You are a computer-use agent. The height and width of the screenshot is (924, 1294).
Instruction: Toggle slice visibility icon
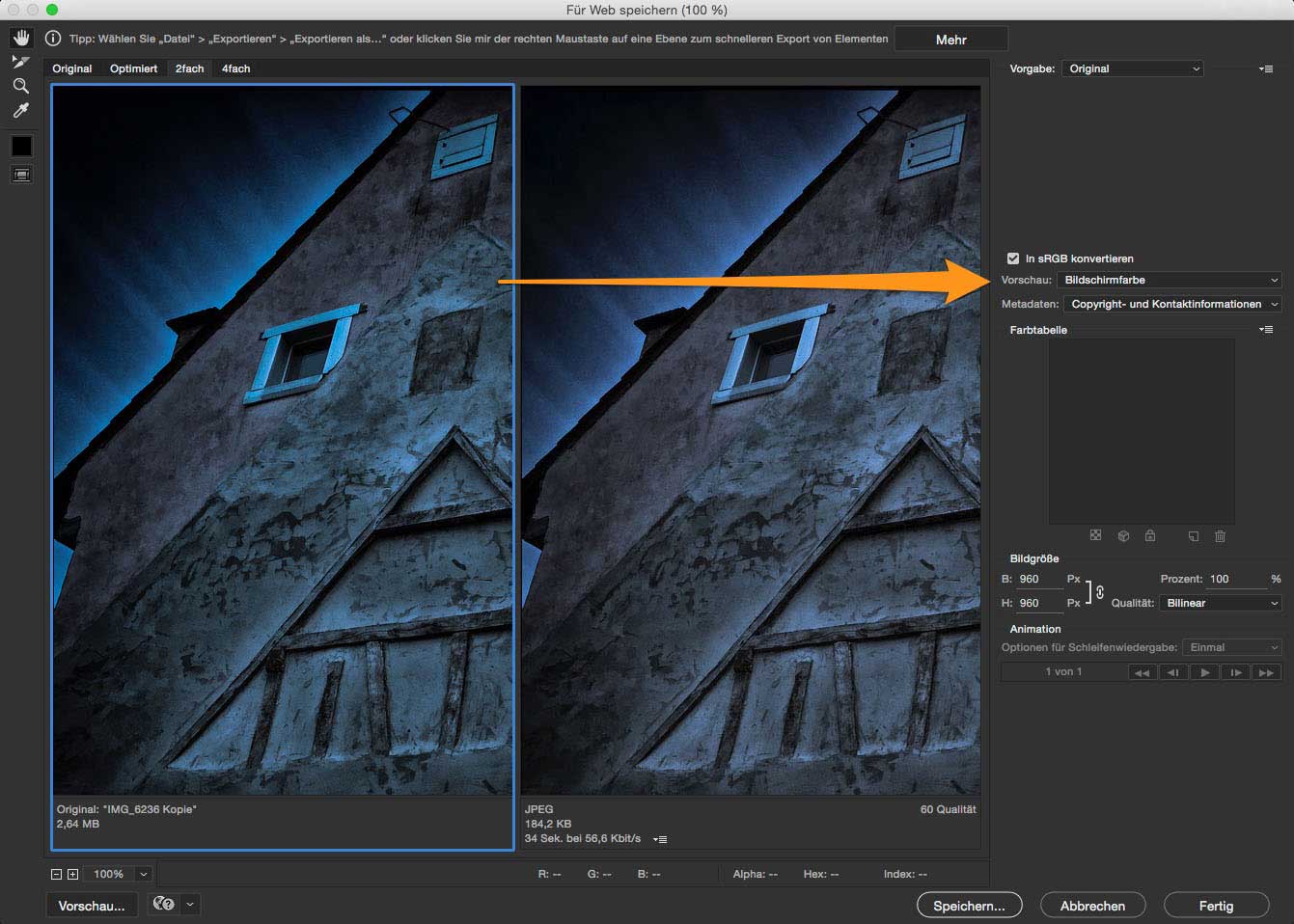point(21,175)
